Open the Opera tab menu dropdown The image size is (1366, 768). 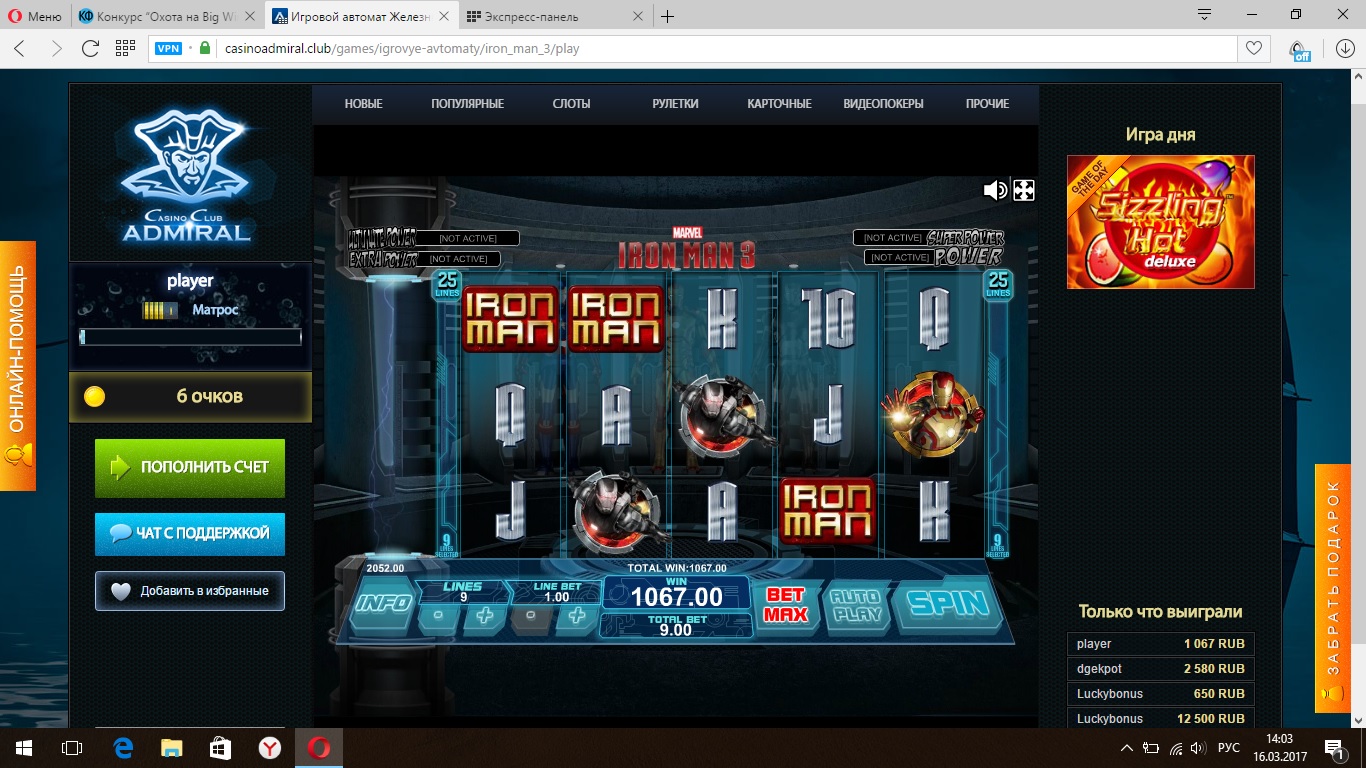[x=1205, y=15]
